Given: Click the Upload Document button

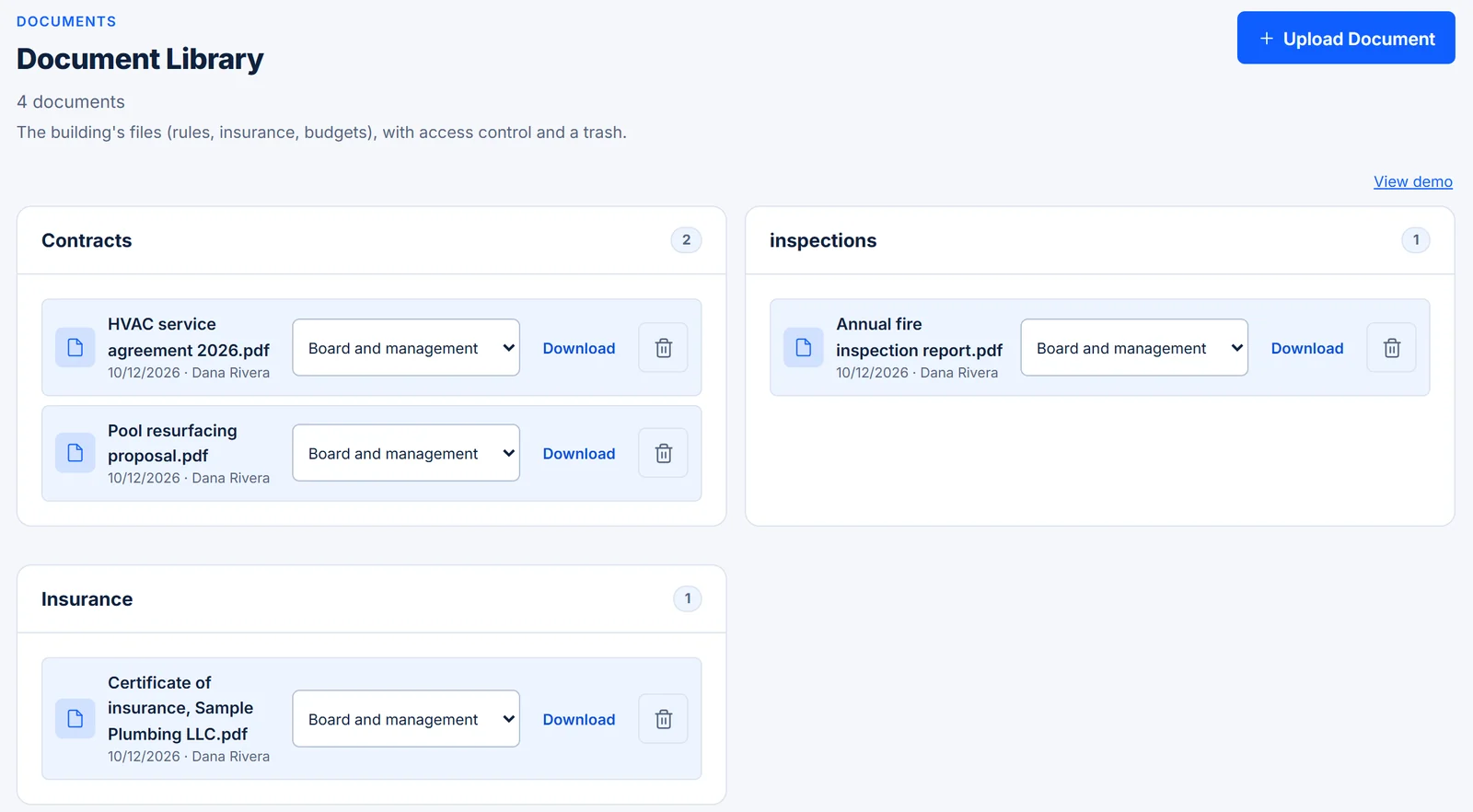Looking at the screenshot, I should (x=1346, y=38).
